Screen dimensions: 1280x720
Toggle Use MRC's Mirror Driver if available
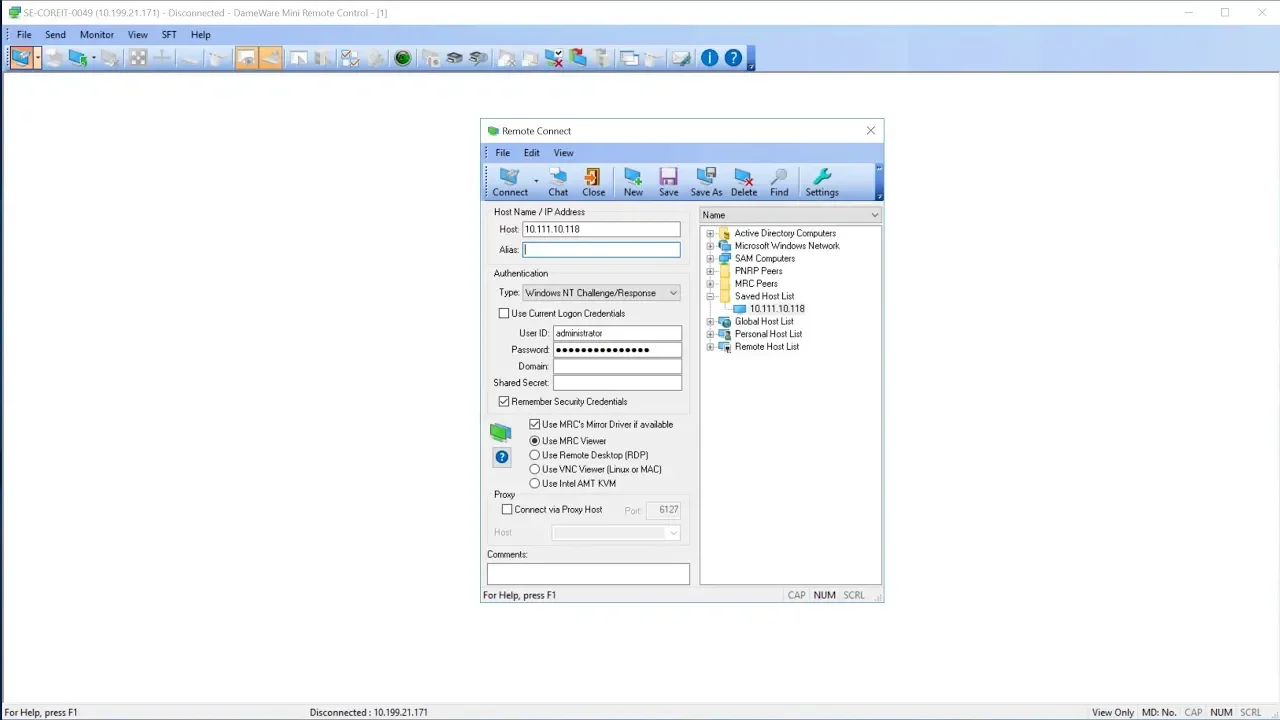(535, 424)
